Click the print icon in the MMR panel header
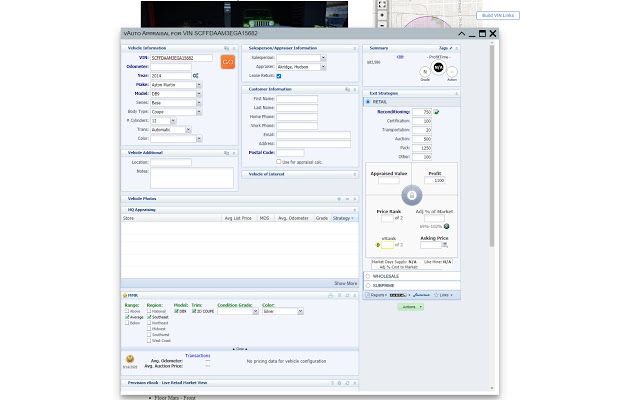The image size is (640, 400). [x=331, y=295]
